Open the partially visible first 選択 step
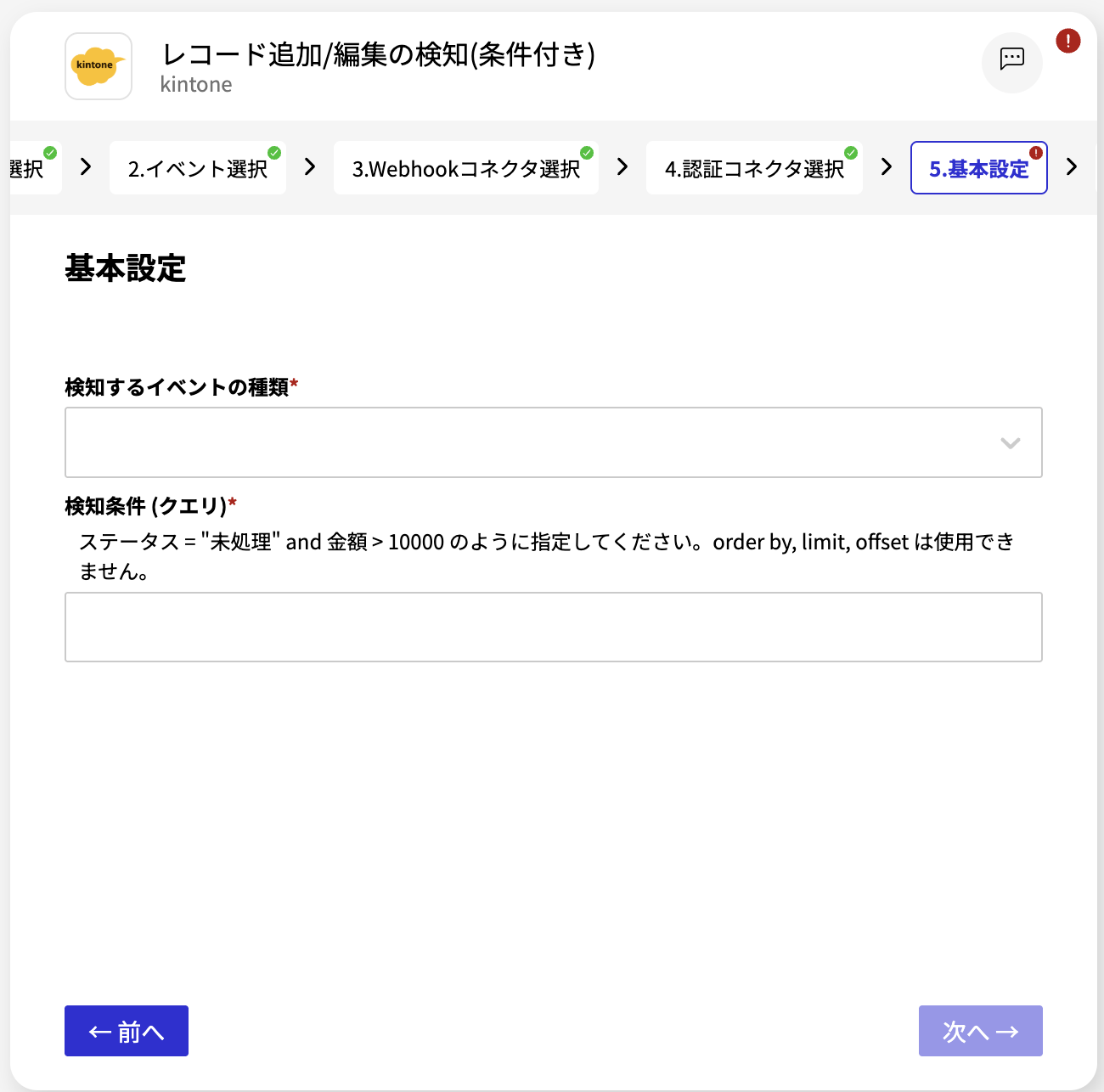This screenshot has height=1092, width=1104. (34, 168)
